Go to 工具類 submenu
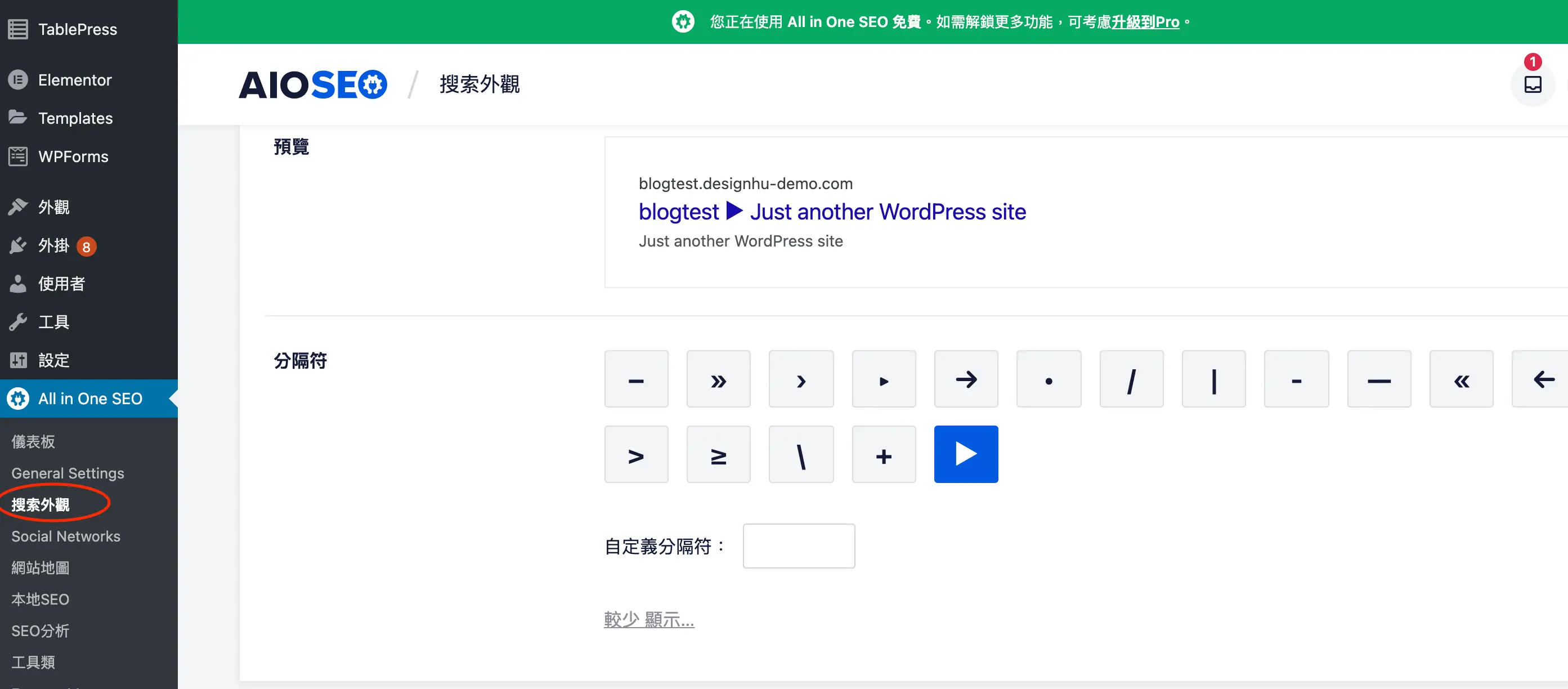This screenshot has height=689, width=1568. tap(33, 662)
